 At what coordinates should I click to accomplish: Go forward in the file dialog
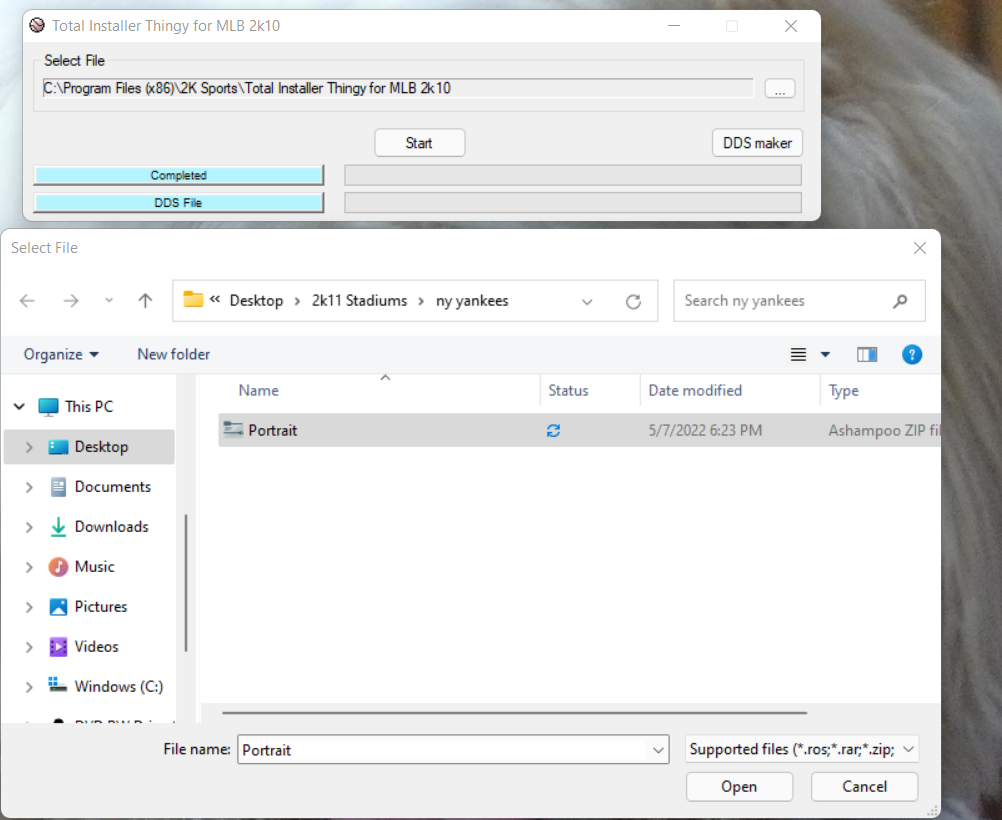click(x=71, y=300)
